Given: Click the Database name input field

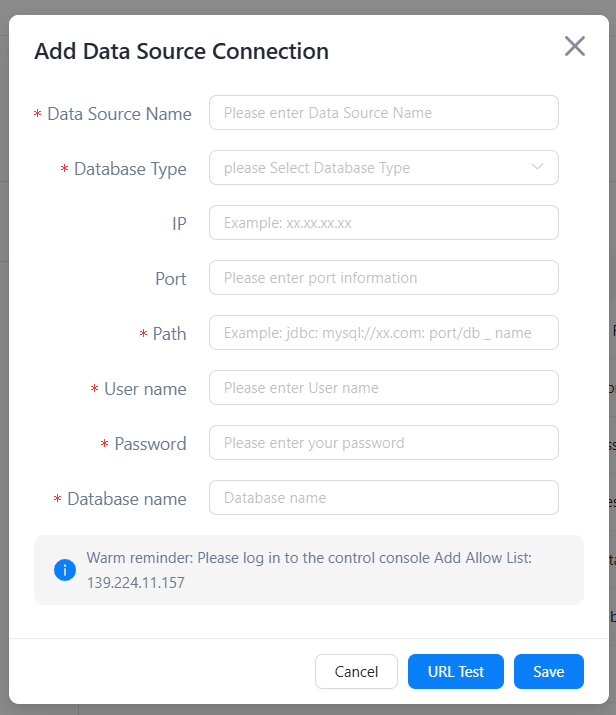Looking at the screenshot, I should [x=383, y=498].
